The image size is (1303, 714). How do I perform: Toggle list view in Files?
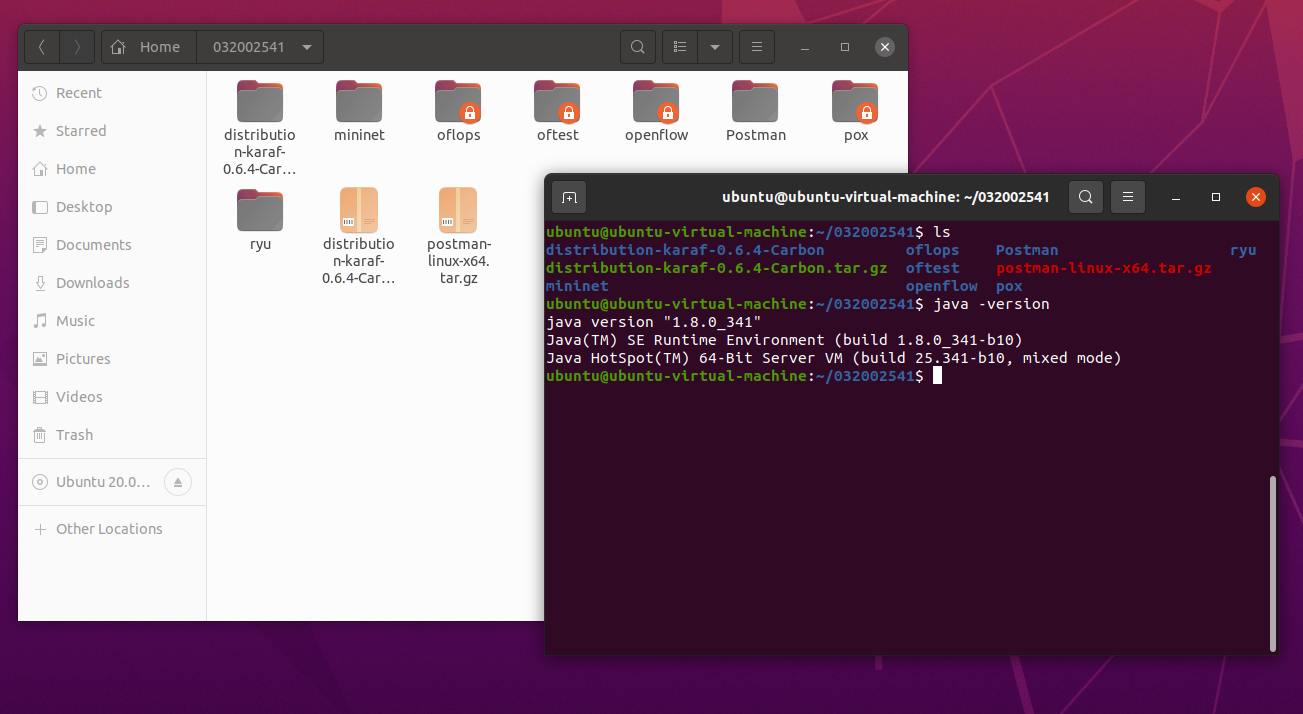coord(680,47)
